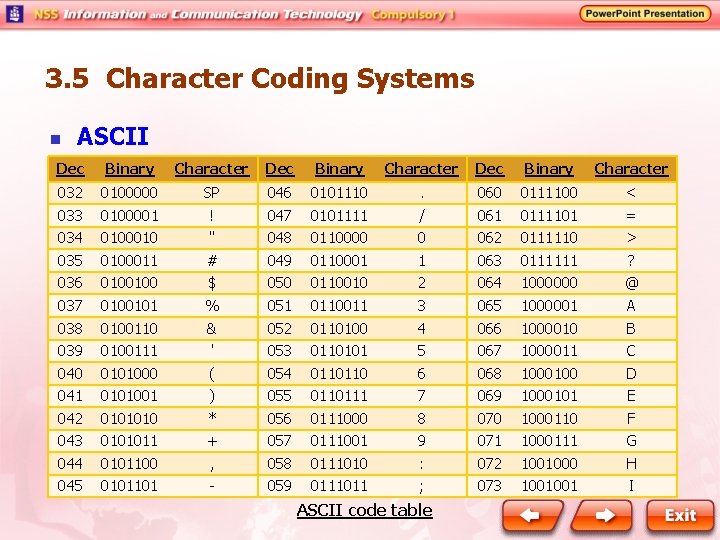This screenshot has width=720, height=540.
Task: Select decimal code '052'
Action: pos(279,329)
